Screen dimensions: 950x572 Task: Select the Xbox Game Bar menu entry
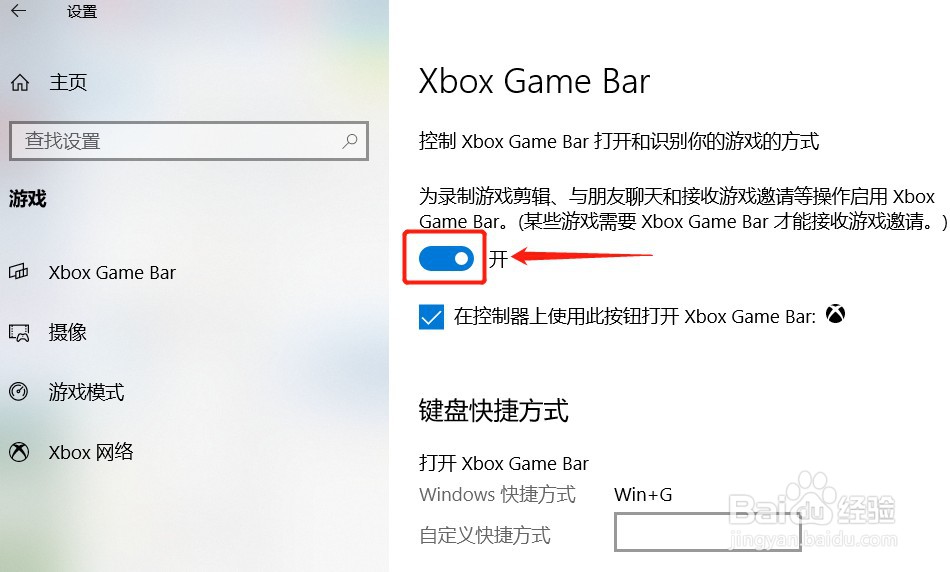112,272
